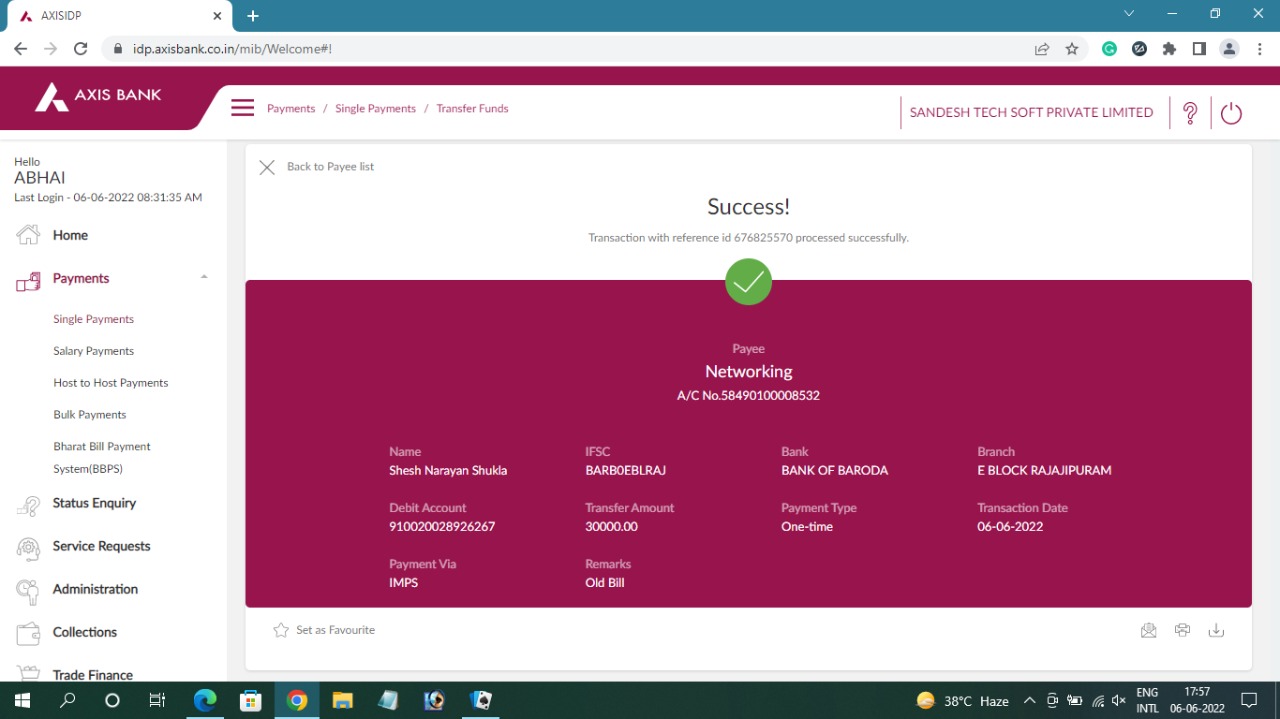Image resolution: width=1280 pixels, height=719 pixels.
Task: Click debit account 910020028926267
Action: (x=442, y=527)
